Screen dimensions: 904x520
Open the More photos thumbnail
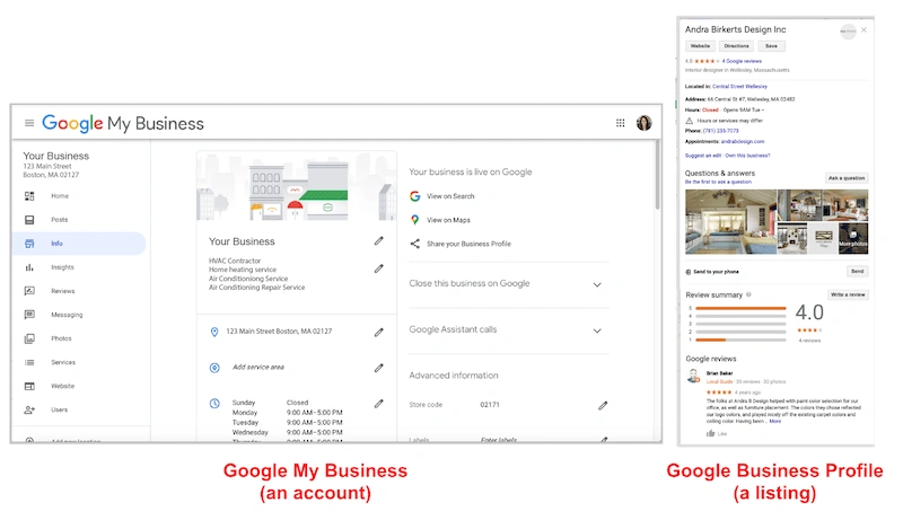coord(853,238)
